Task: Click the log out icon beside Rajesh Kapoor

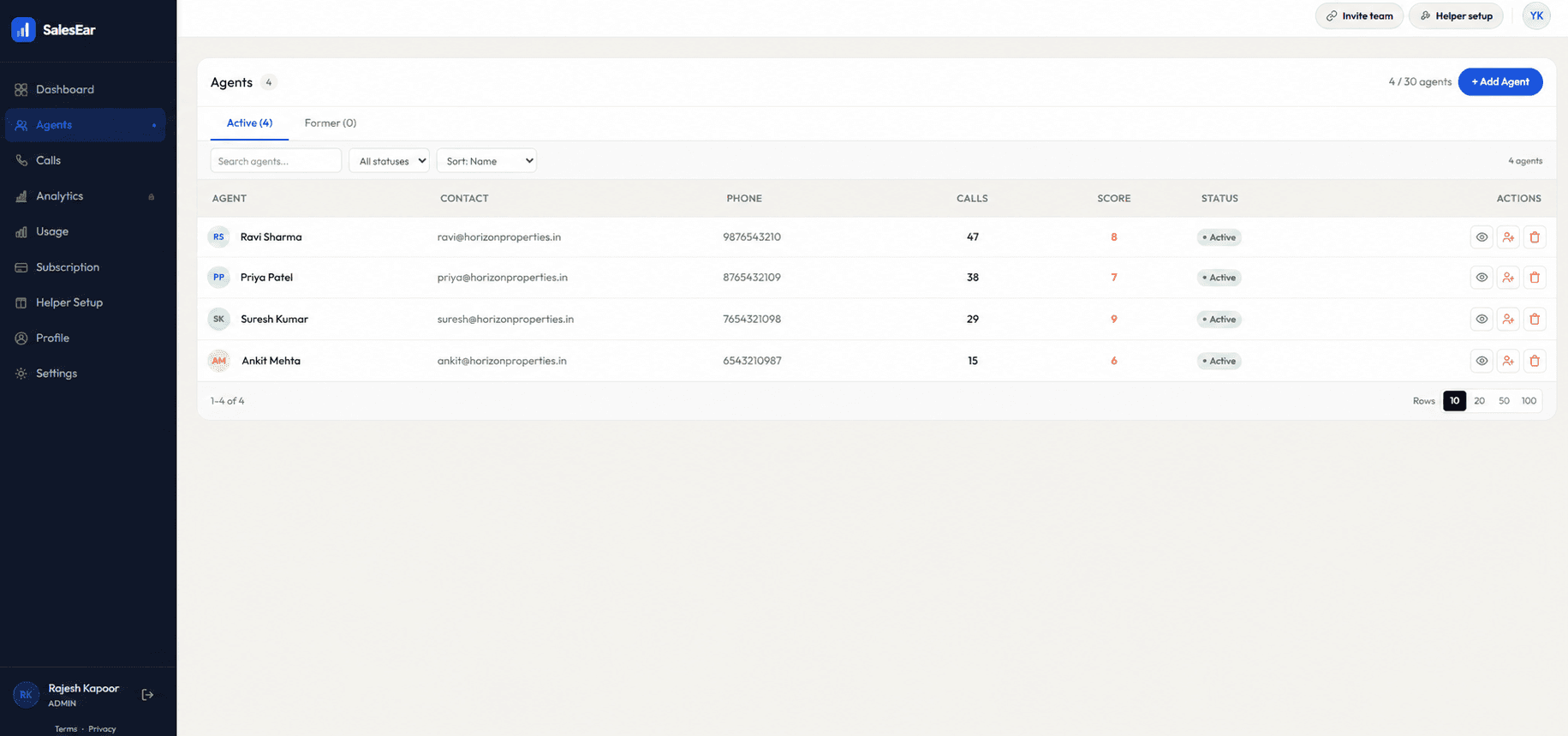Action: (x=147, y=695)
